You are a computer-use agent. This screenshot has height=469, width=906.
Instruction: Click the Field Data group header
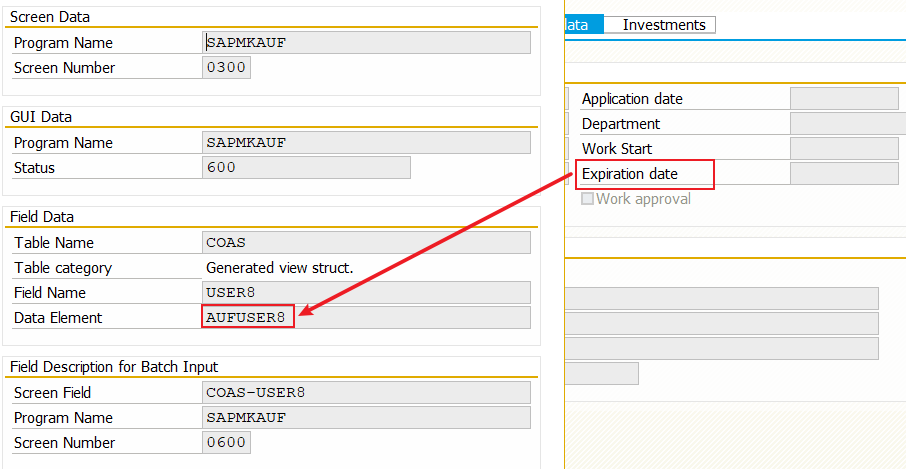[x=42, y=217]
